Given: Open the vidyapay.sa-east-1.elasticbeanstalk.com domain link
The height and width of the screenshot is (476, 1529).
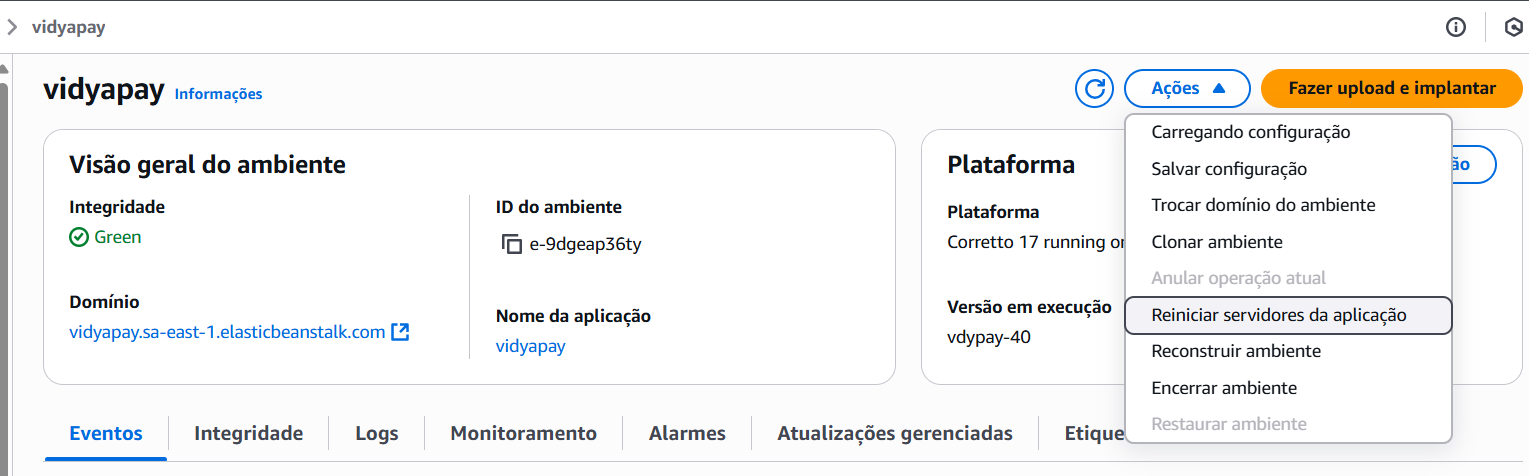Looking at the screenshot, I should click(227, 332).
